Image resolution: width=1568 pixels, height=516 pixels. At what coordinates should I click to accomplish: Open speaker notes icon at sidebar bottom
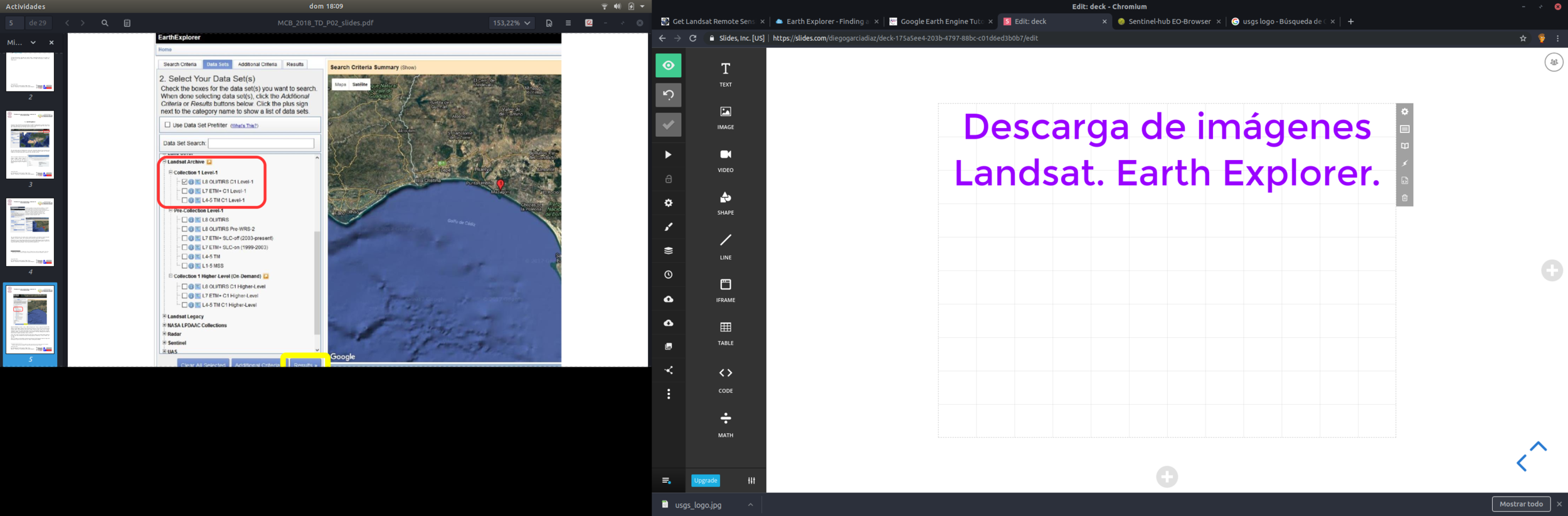tap(666, 480)
